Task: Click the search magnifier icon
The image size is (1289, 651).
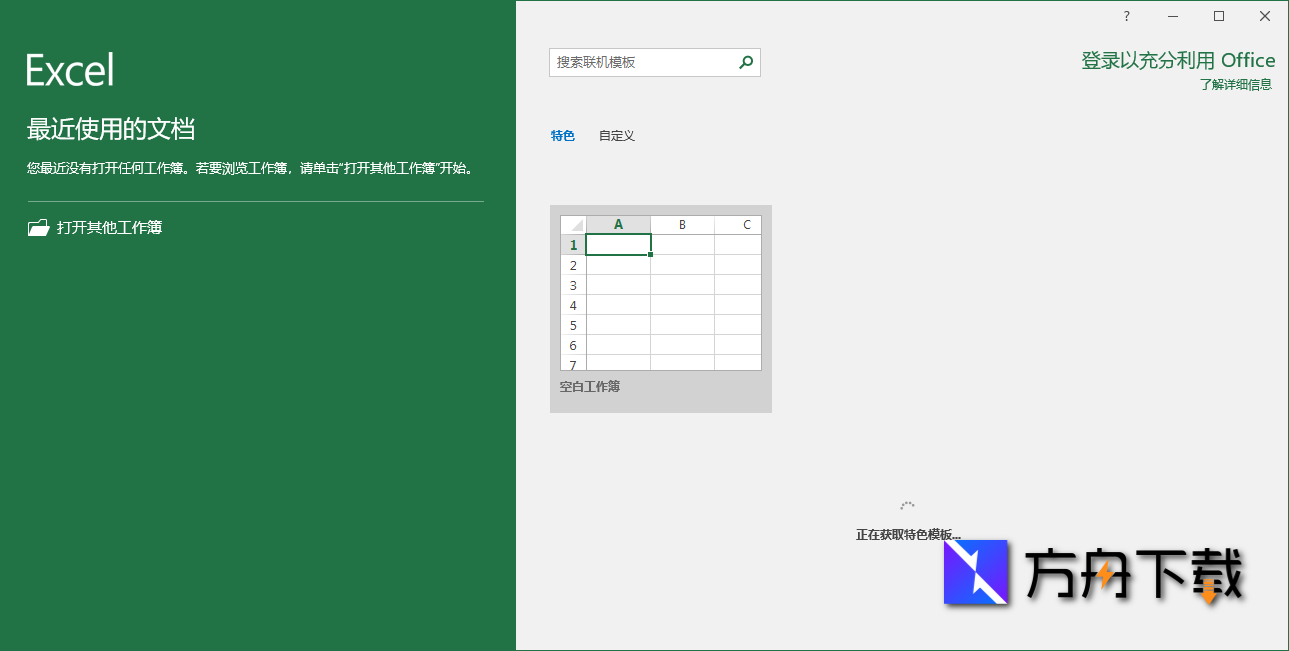Action: point(744,62)
